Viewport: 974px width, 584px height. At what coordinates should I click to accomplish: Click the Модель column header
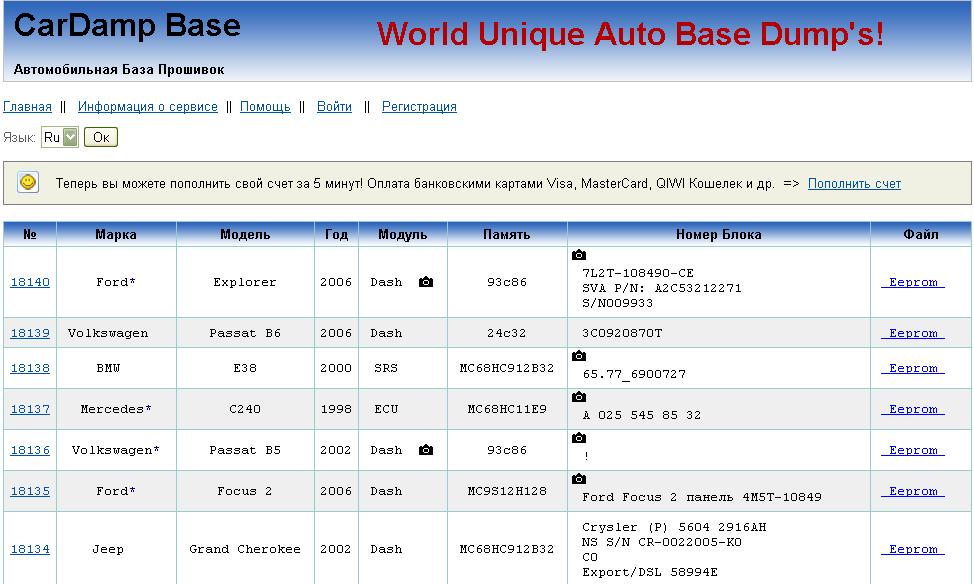(245, 234)
